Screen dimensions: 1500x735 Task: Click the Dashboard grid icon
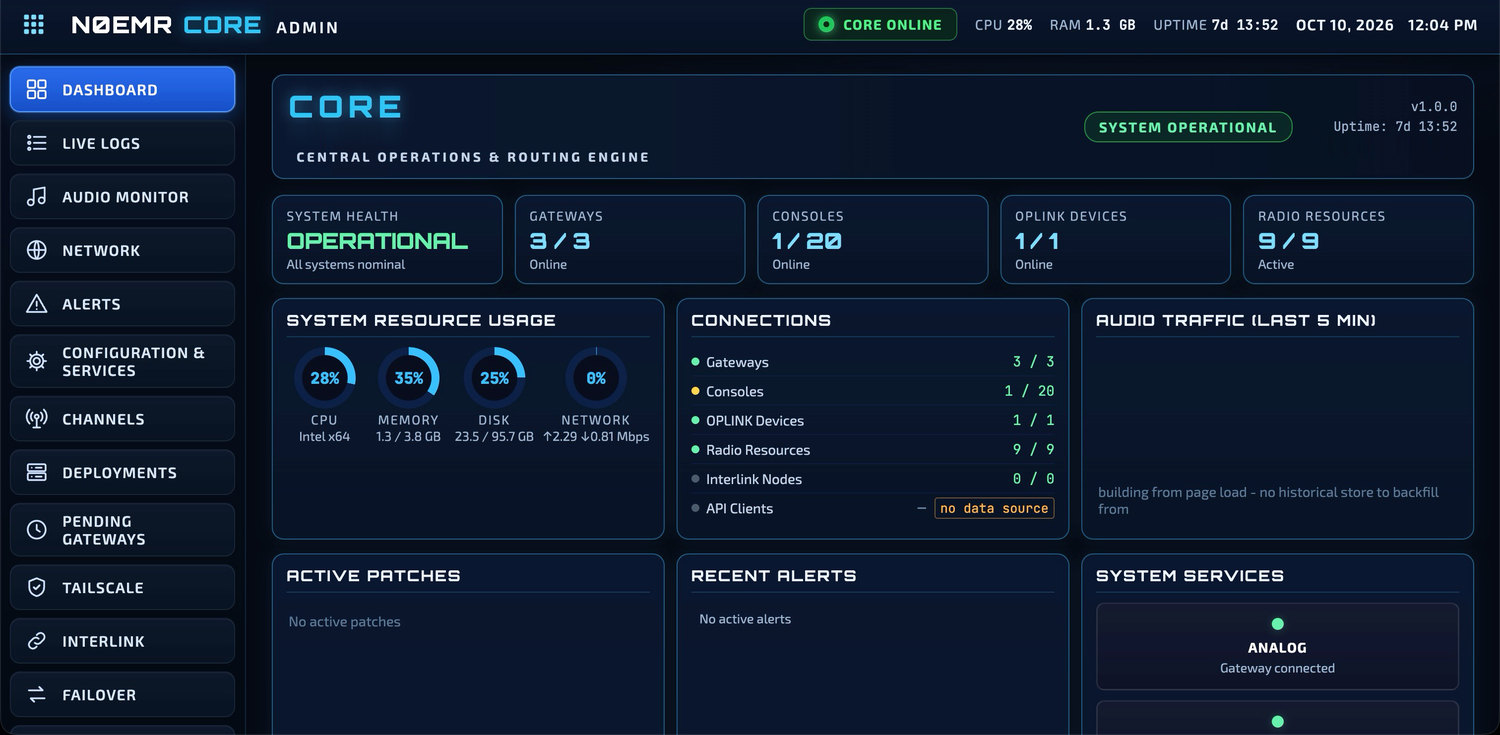[x=37, y=90]
